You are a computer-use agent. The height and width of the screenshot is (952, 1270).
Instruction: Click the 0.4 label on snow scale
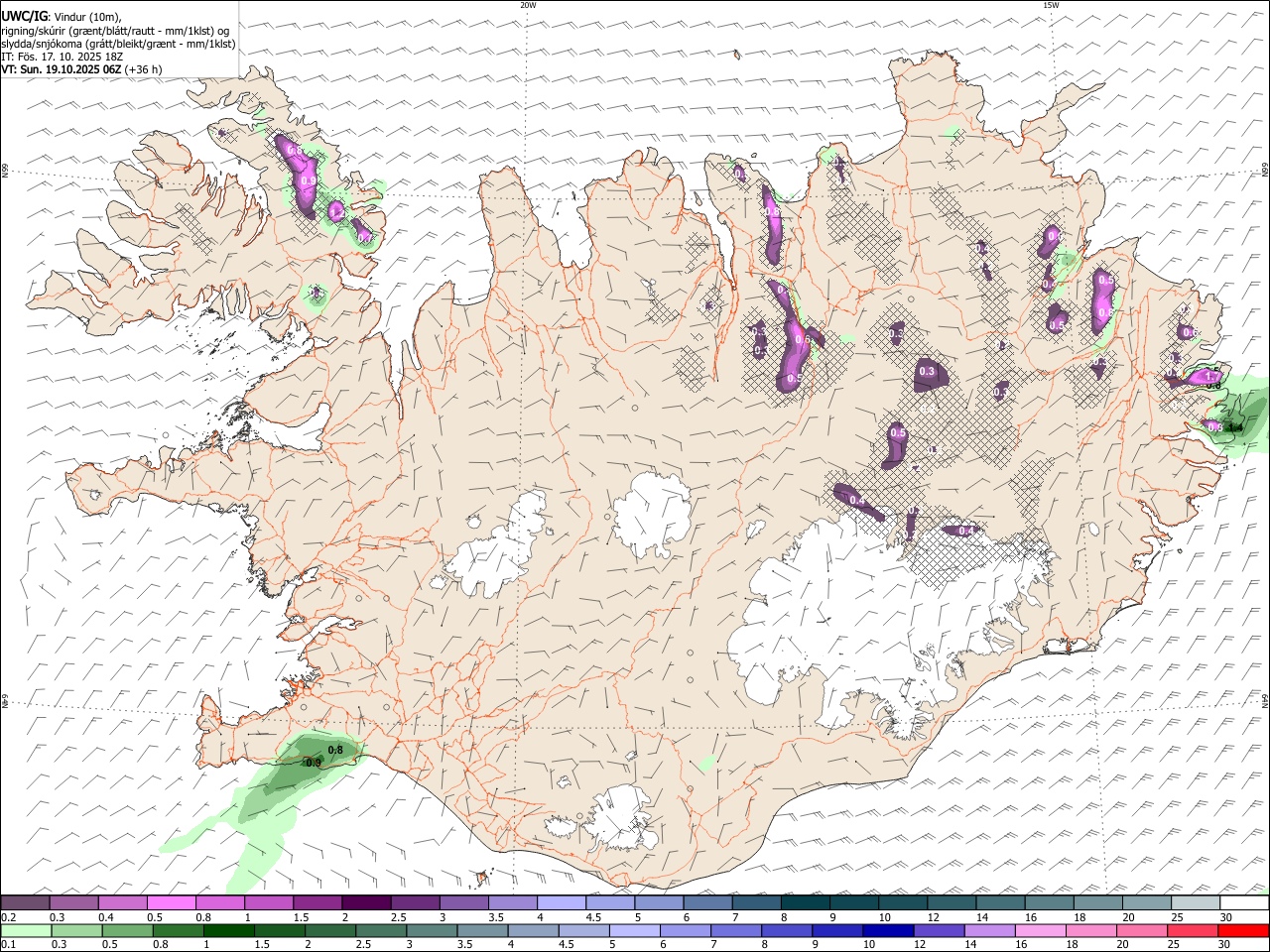(x=106, y=917)
